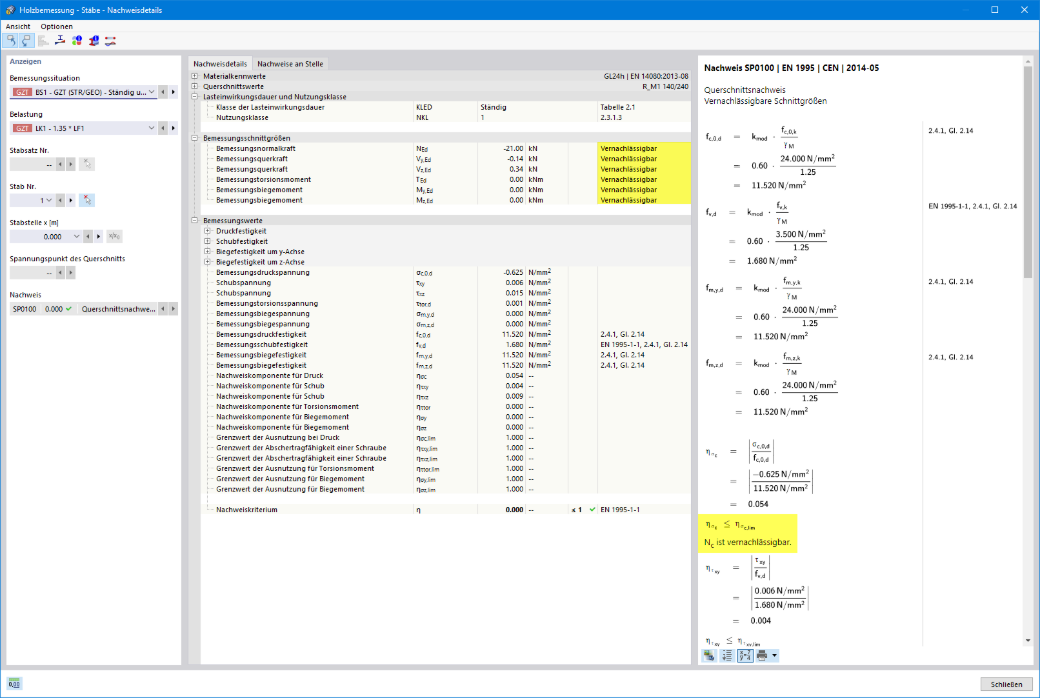
Task: Select the previous Stab Nr. with the left arrow
Action: (x=60, y=200)
